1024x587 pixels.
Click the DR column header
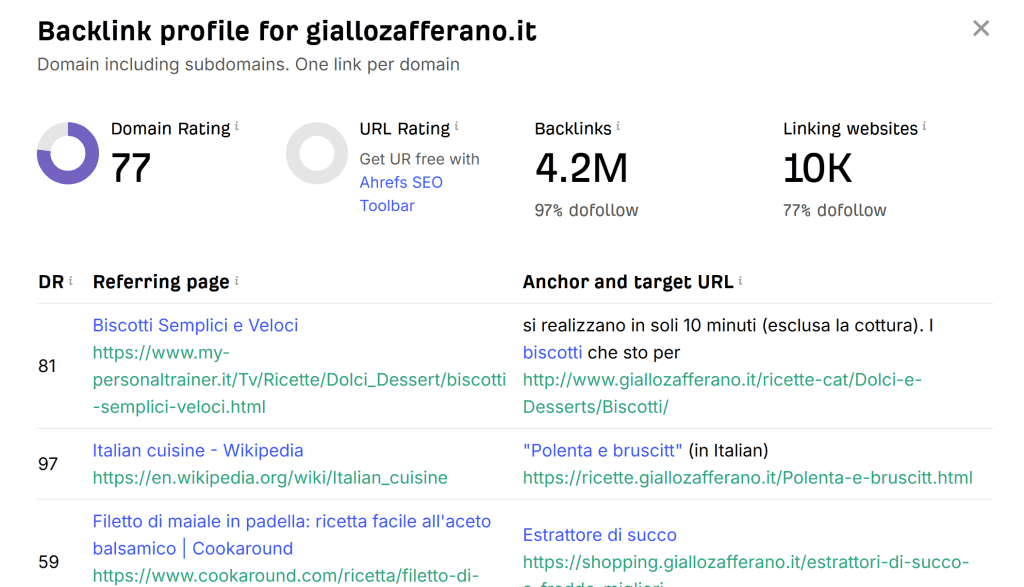[51, 282]
